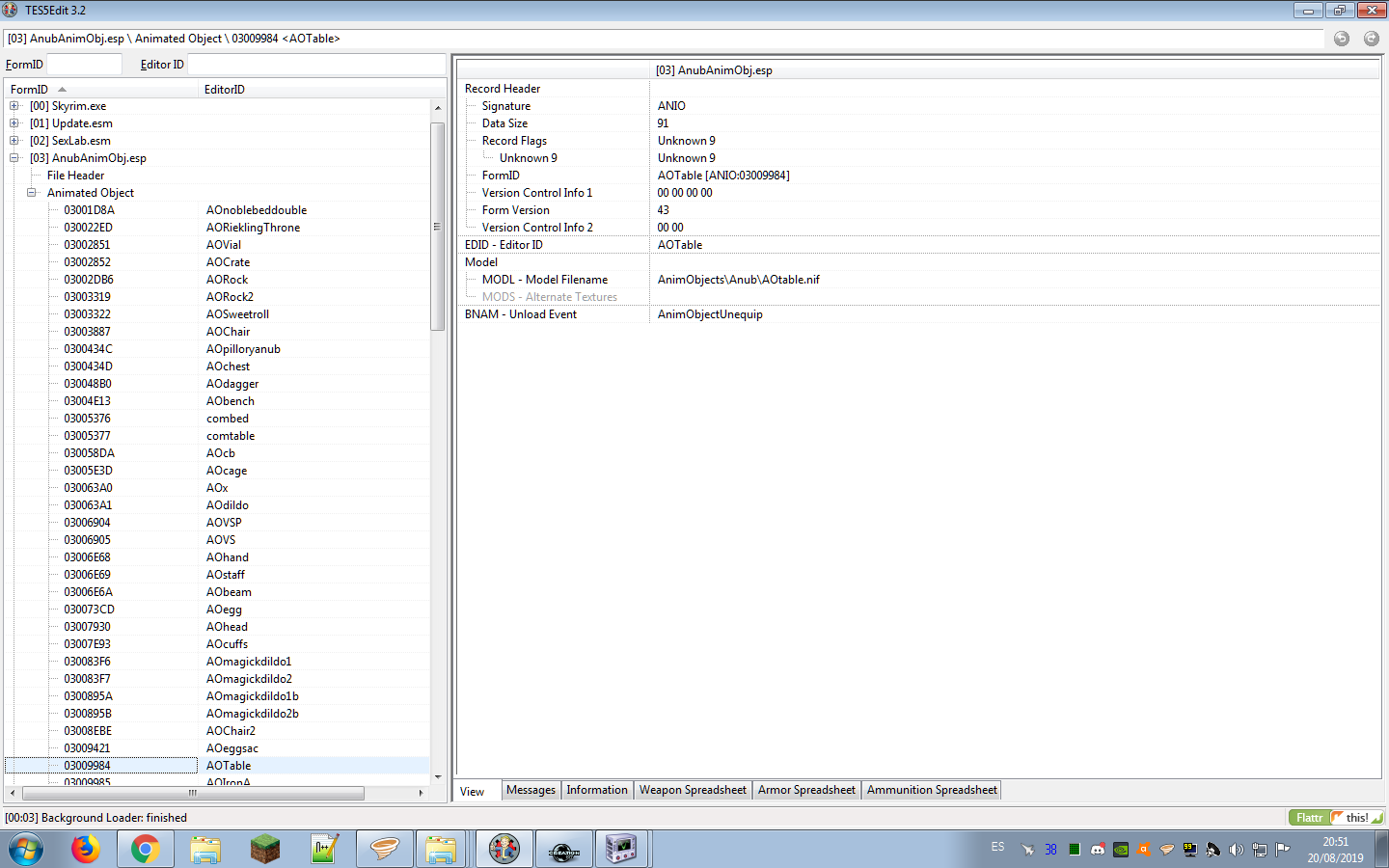The height and width of the screenshot is (868, 1389).
Task: Click the tree scroll down arrow
Action: tap(438, 777)
